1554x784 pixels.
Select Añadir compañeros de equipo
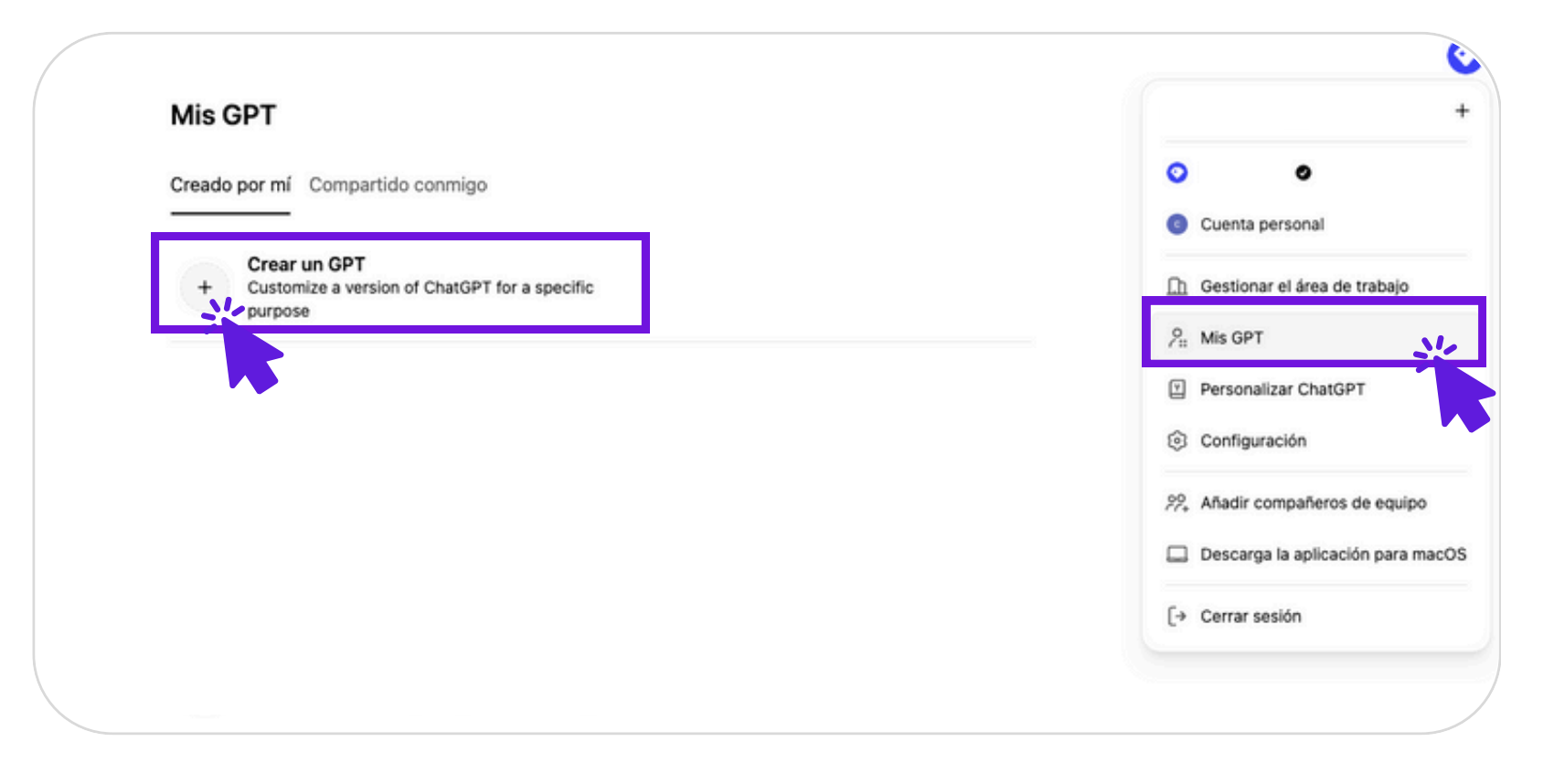(x=1315, y=503)
